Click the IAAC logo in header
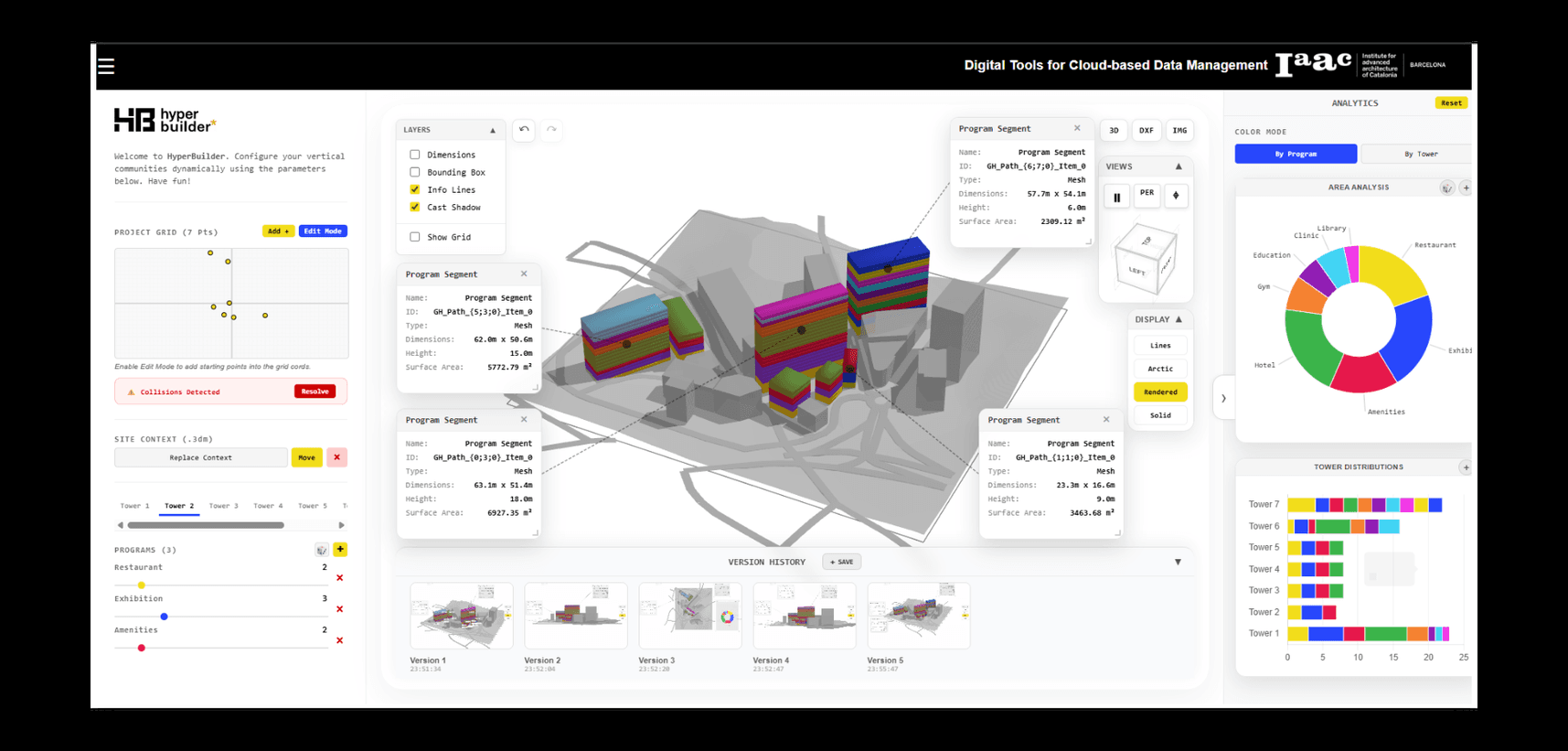 [x=1314, y=63]
